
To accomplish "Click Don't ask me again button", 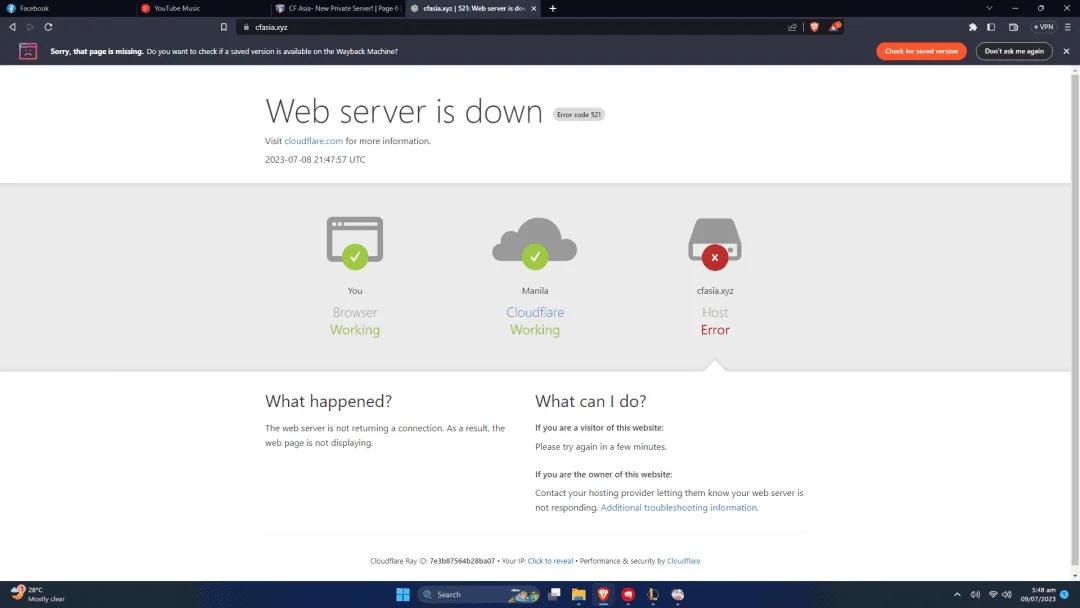I will (x=1014, y=51).
